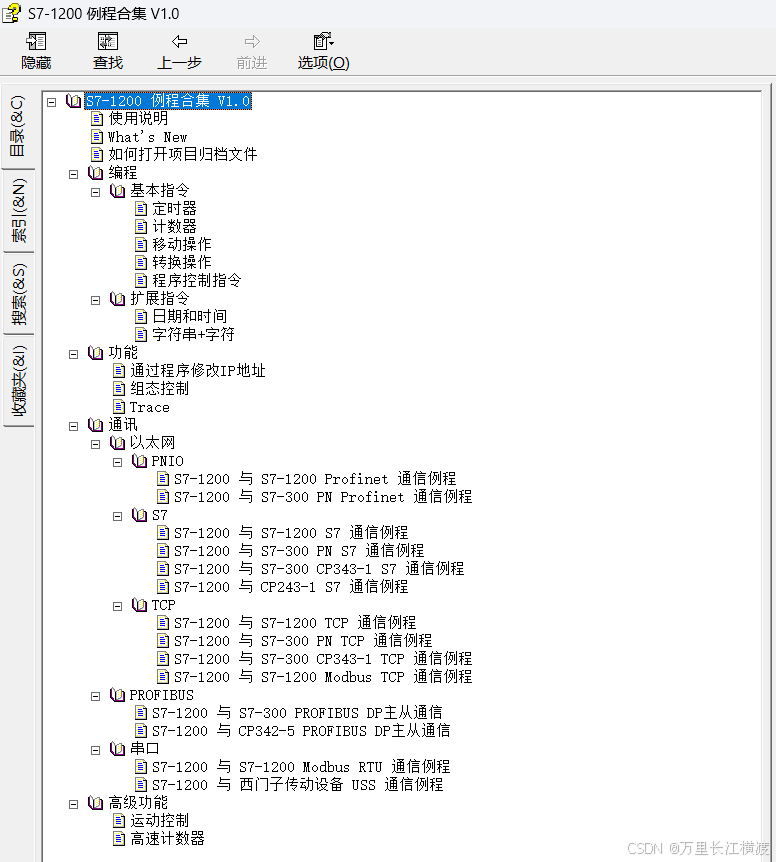Open the 转换操作 topic
This screenshot has height=862, width=776.
coord(182,262)
